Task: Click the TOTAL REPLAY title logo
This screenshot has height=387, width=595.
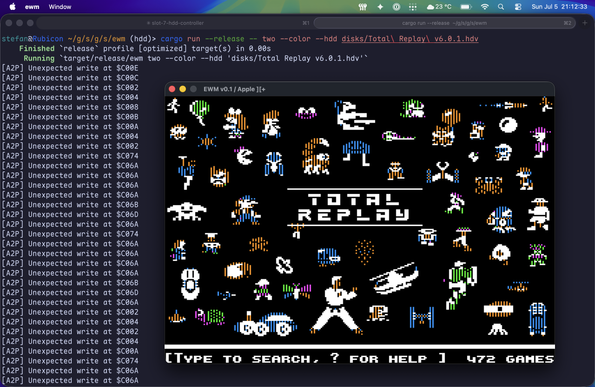Action: (354, 207)
